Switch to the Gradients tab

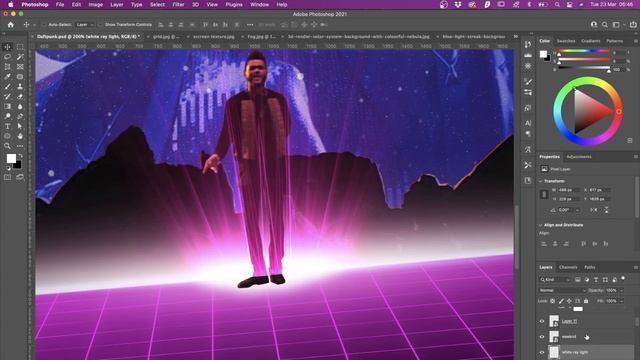(591, 41)
